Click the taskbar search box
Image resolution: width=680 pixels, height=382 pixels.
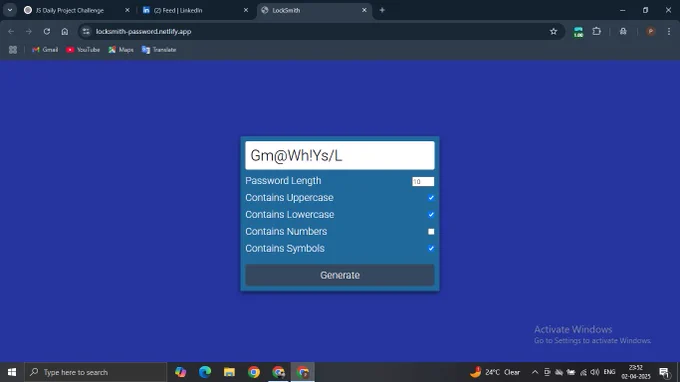pos(95,372)
